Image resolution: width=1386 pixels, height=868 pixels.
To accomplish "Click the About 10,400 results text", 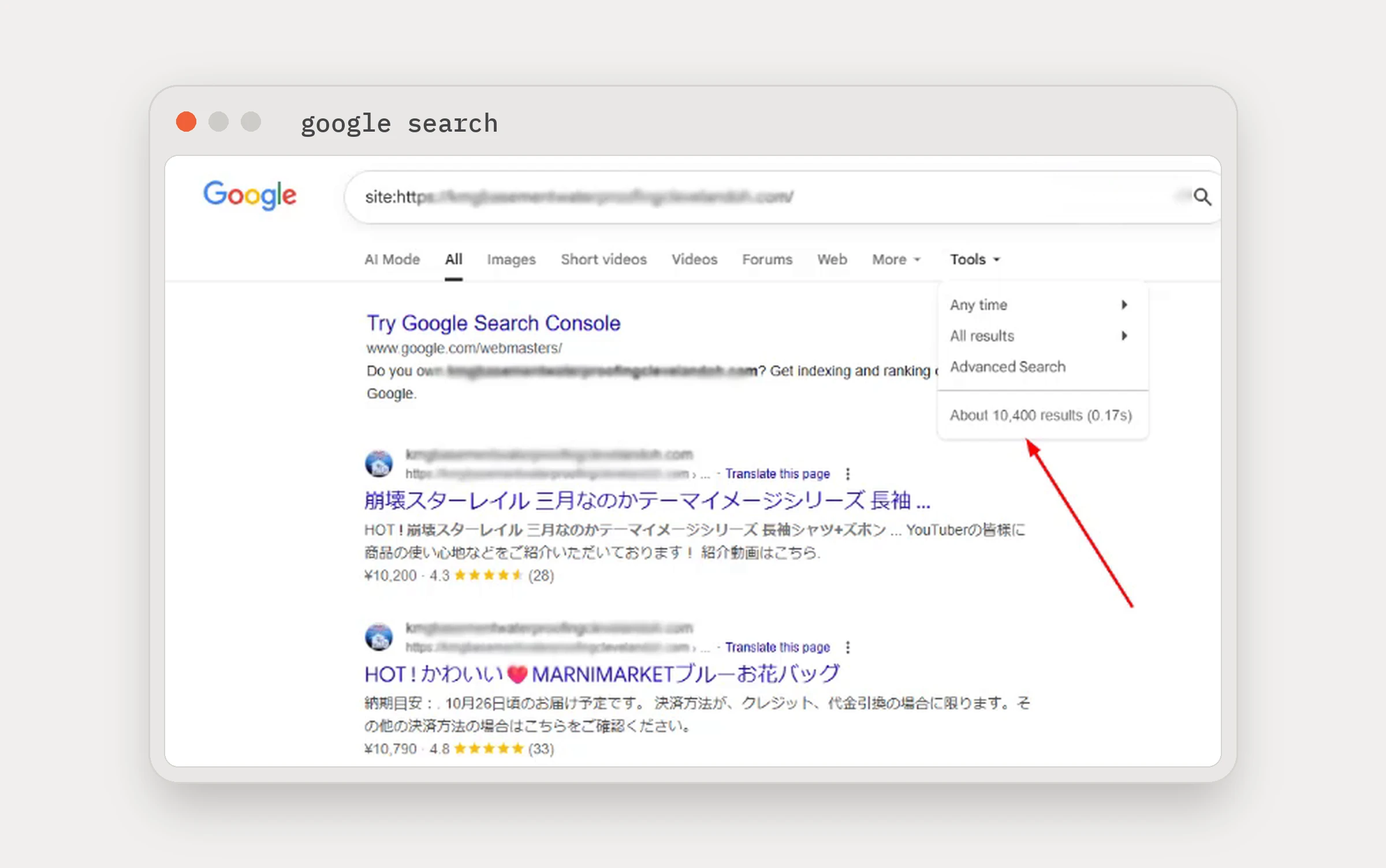I will click(x=1041, y=415).
